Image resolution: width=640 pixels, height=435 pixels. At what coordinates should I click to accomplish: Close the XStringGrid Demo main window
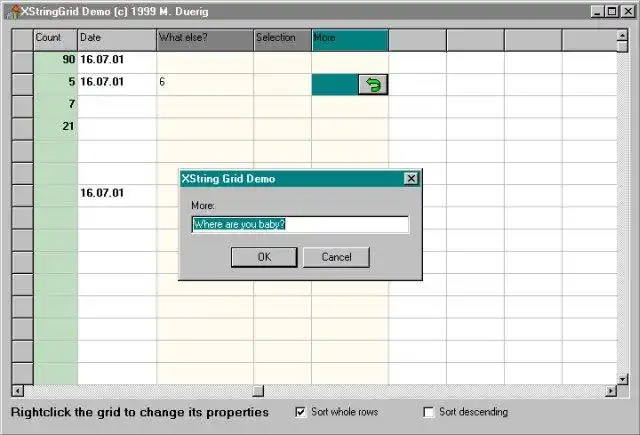point(628,11)
